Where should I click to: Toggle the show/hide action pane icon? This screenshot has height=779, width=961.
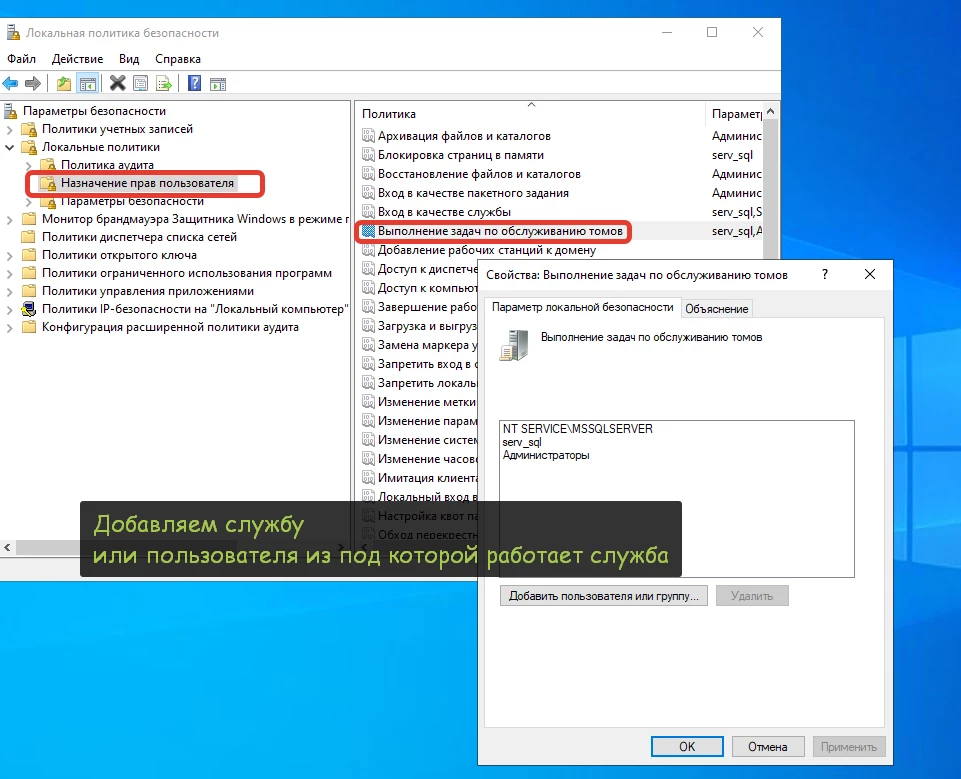click(x=217, y=84)
